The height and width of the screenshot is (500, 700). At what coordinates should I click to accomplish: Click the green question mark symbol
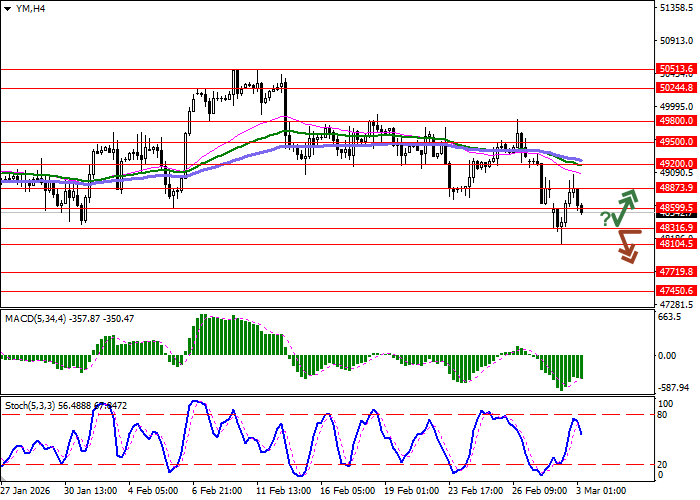(x=606, y=220)
